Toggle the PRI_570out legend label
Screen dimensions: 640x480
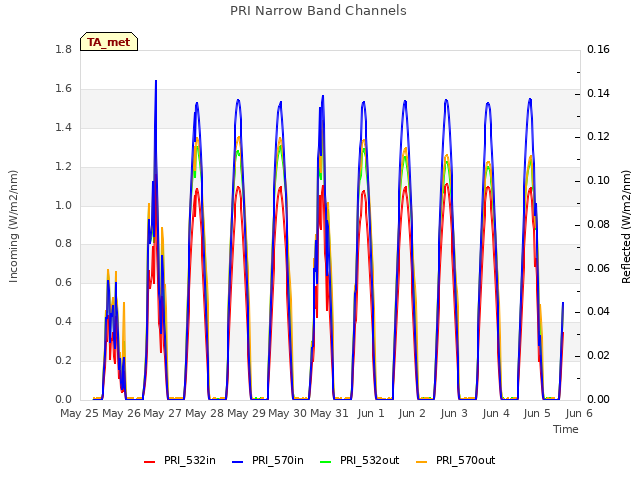coord(465,460)
